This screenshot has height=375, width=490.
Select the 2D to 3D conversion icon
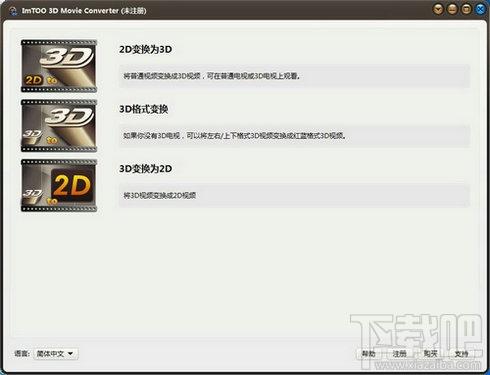(x=59, y=66)
